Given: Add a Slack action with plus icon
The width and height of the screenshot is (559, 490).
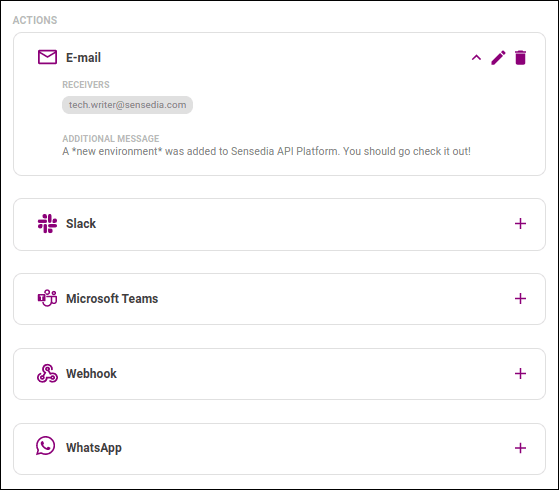Looking at the screenshot, I should tap(520, 224).
